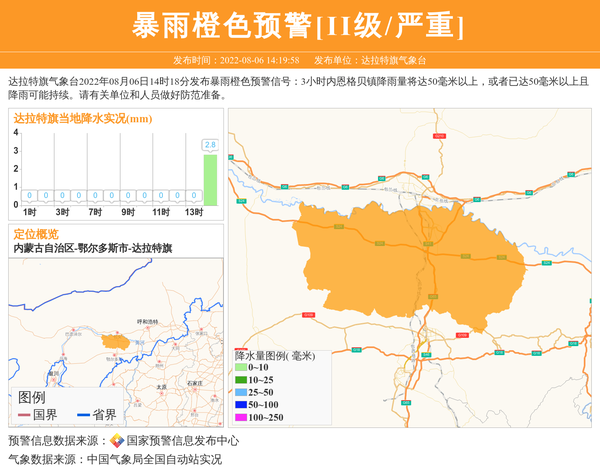Select the green 13时 rainfall bar

click(x=210, y=180)
